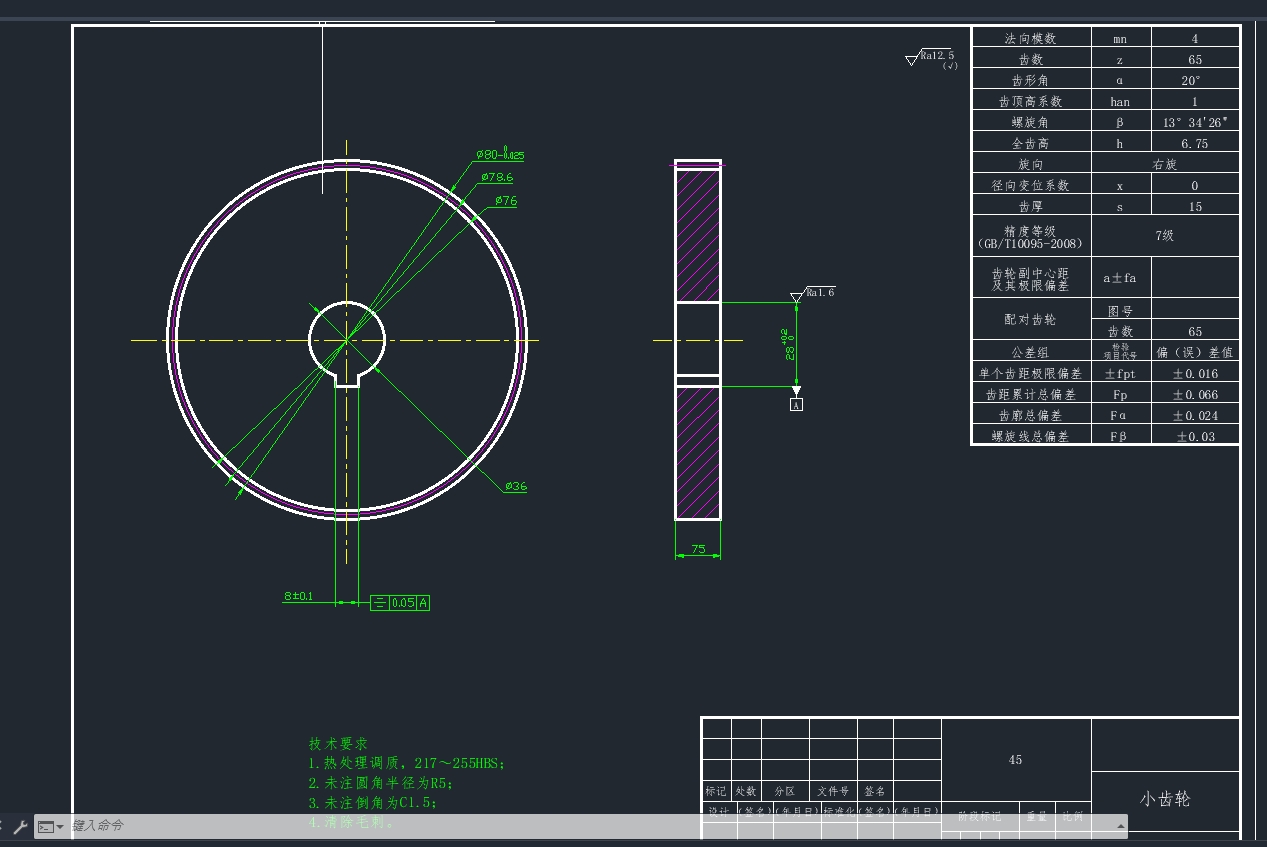Select the 小齿轮 part name in title block

[x=1165, y=799]
